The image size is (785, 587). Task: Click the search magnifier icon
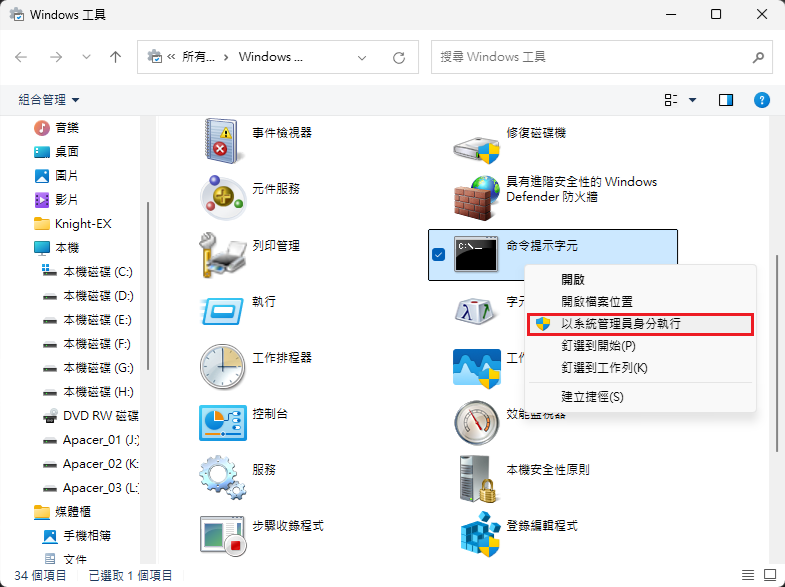[x=758, y=58]
